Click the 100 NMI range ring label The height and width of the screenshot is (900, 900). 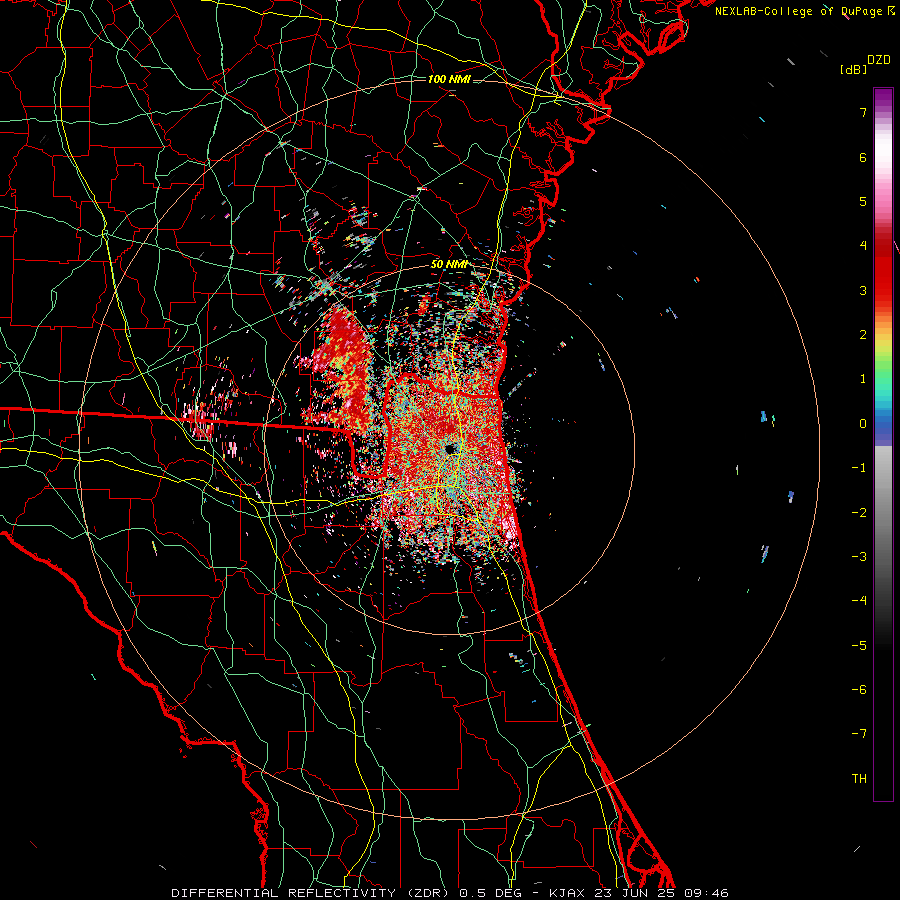tap(449, 79)
